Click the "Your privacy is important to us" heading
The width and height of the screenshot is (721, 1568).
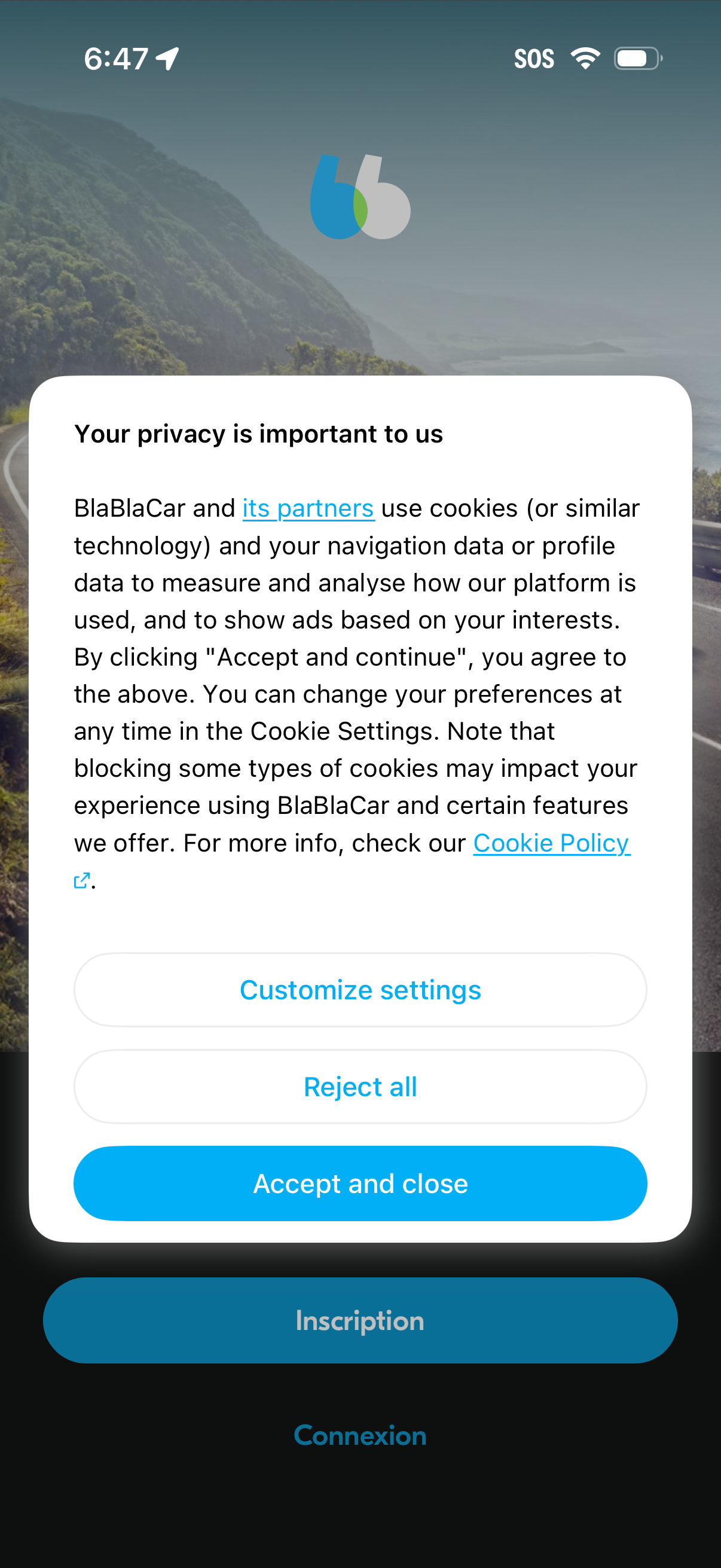tap(259, 434)
